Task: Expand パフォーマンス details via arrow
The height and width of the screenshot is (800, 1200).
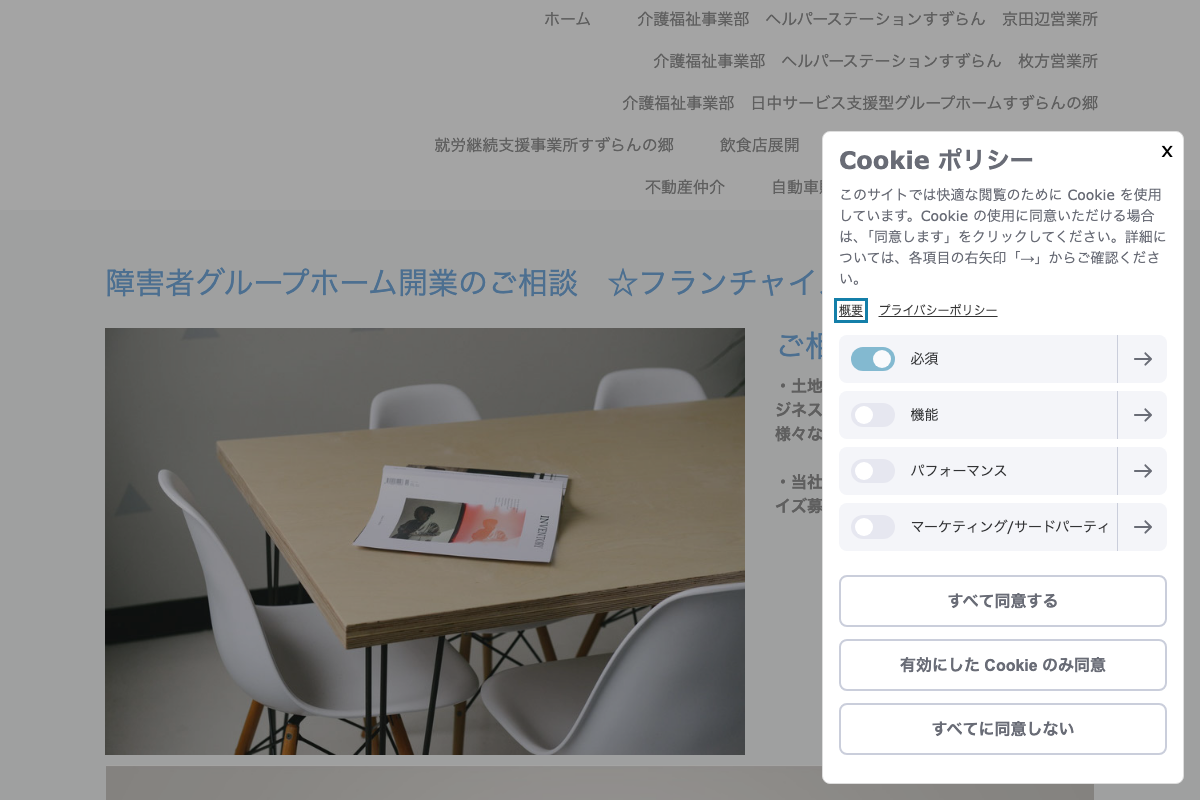Action: tap(1142, 471)
